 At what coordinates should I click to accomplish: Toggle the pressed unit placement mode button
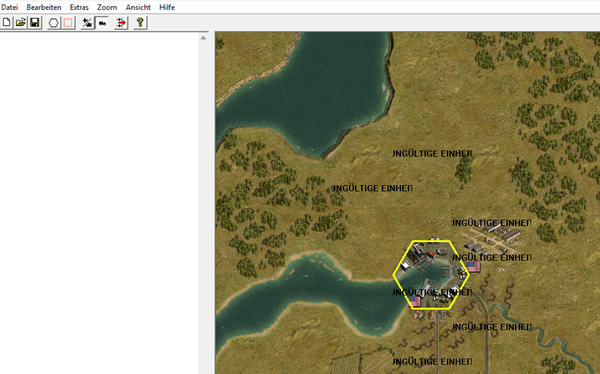point(102,23)
